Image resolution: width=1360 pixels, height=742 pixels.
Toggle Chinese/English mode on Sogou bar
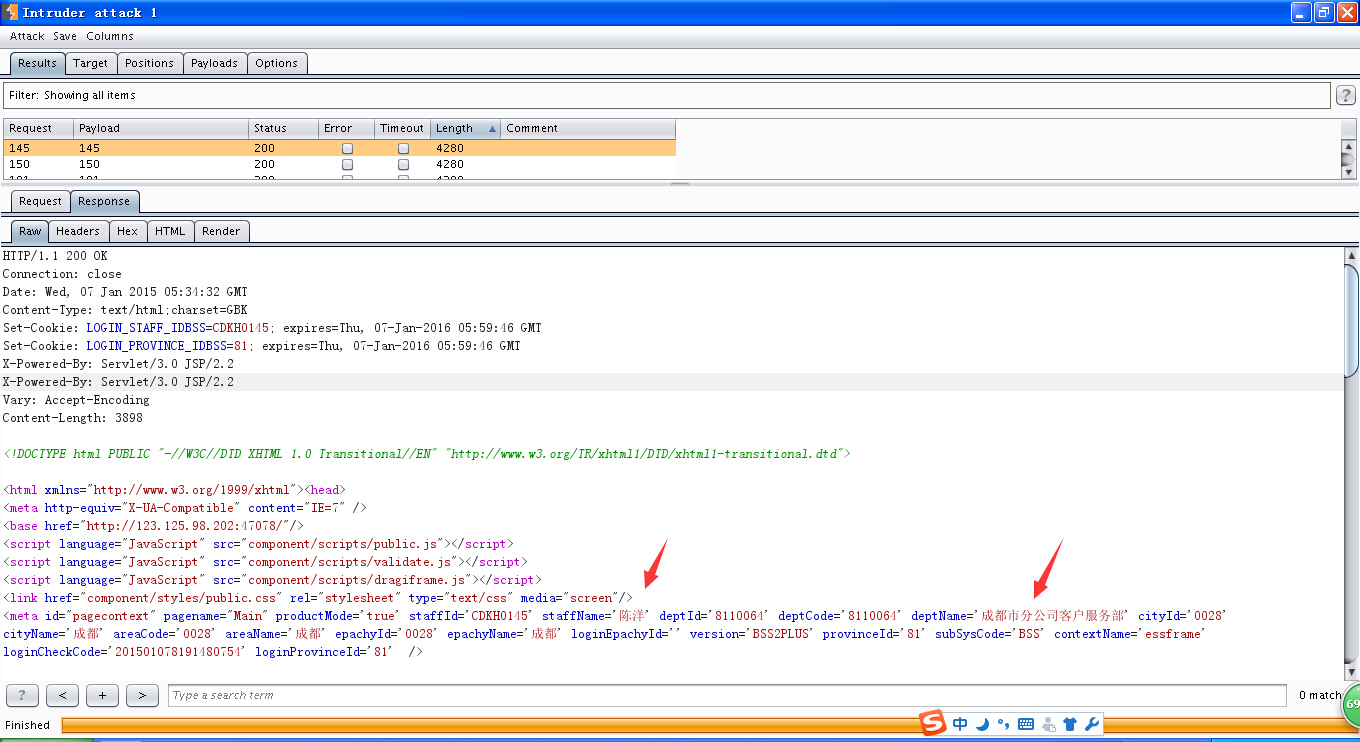[960, 724]
